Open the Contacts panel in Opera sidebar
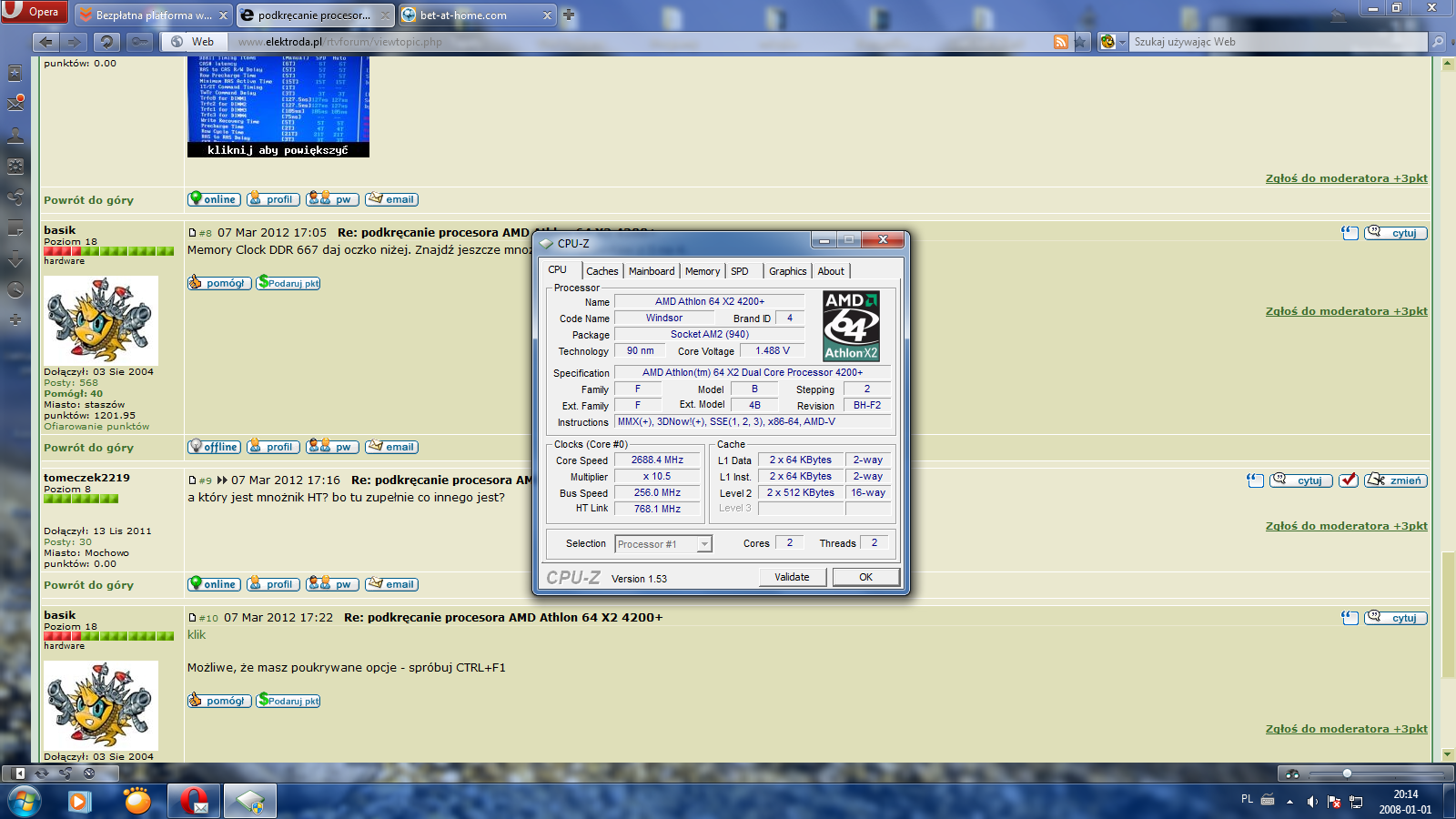 (x=15, y=136)
